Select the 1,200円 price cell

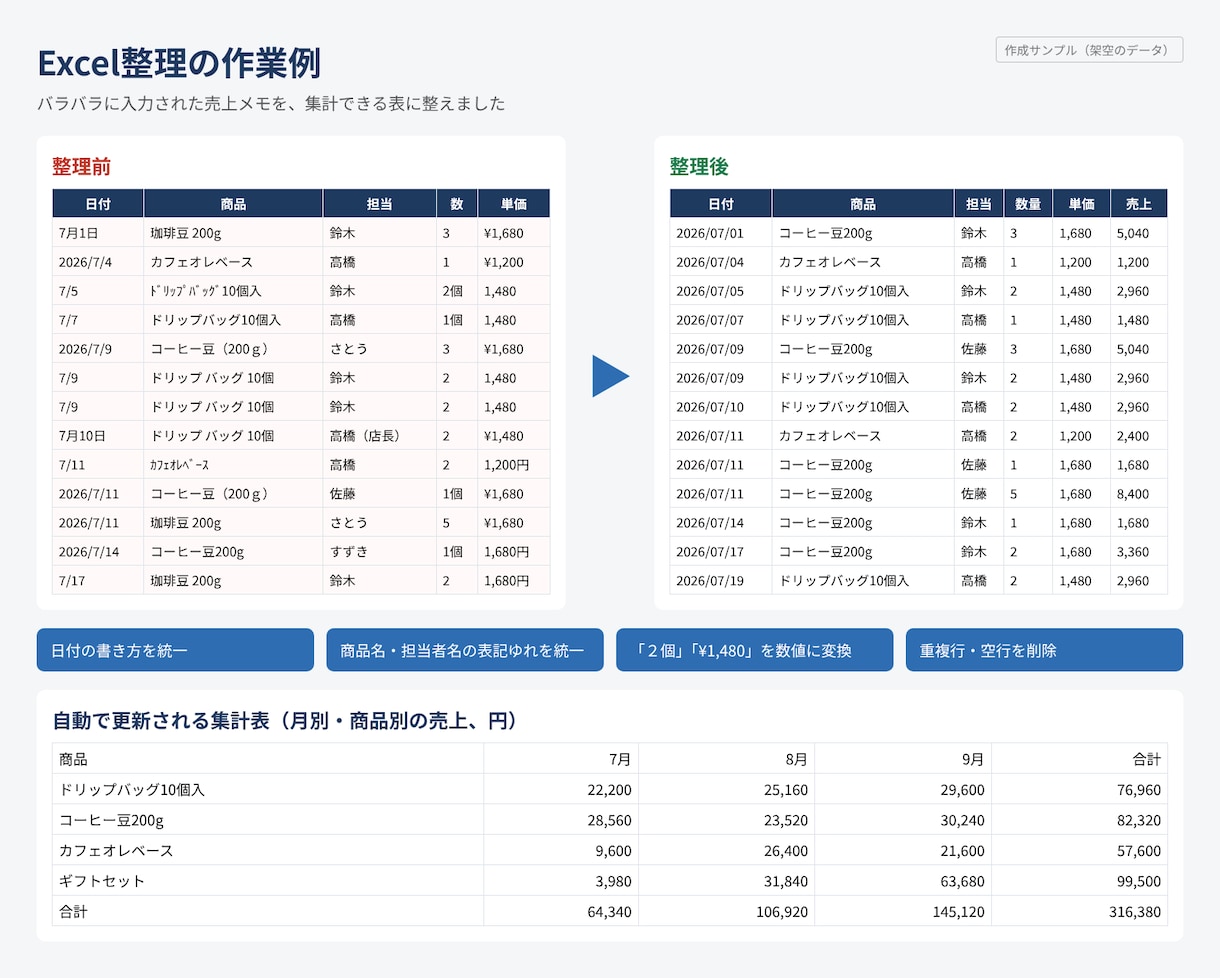514,465
